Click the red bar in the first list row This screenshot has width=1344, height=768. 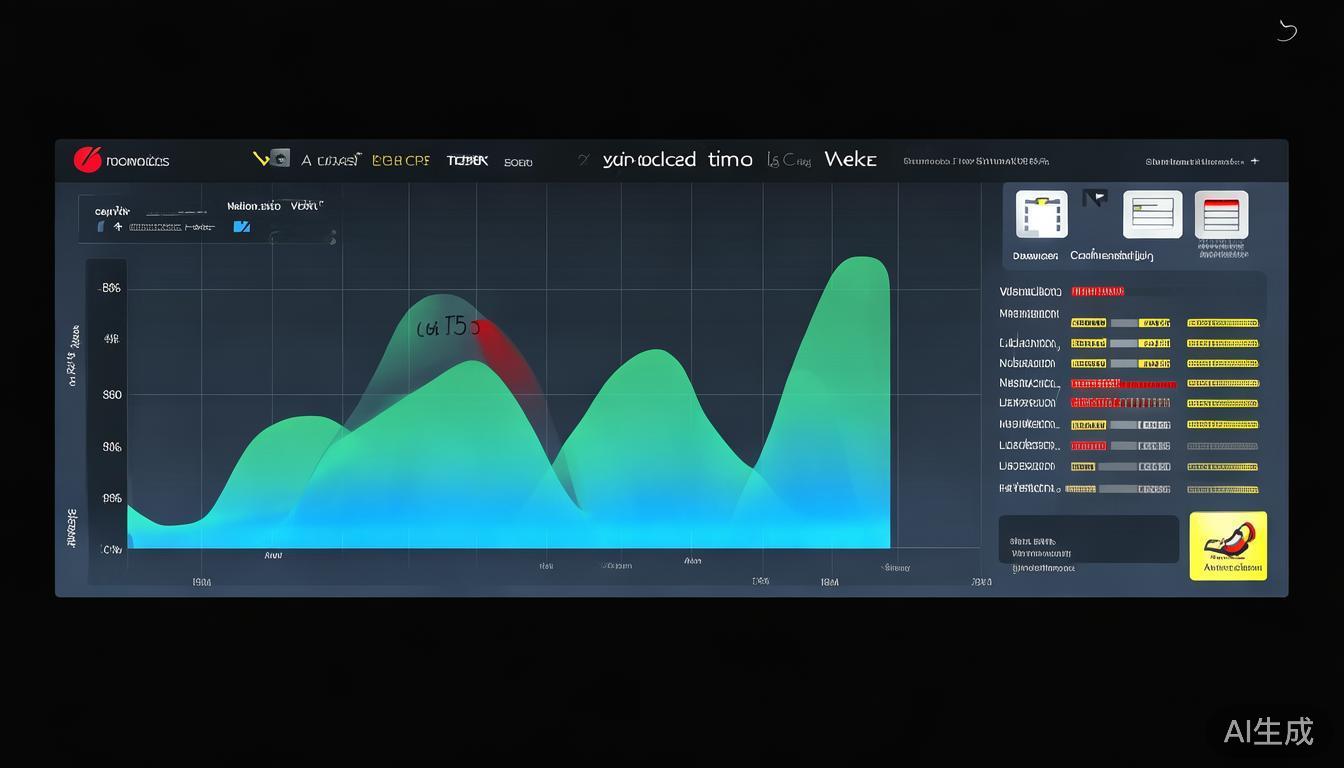tap(1098, 292)
